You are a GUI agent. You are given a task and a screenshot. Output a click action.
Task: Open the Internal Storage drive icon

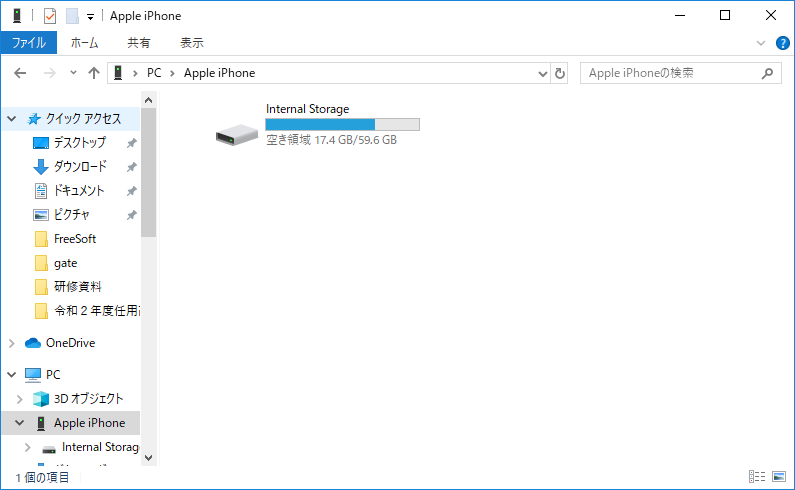pos(237,135)
